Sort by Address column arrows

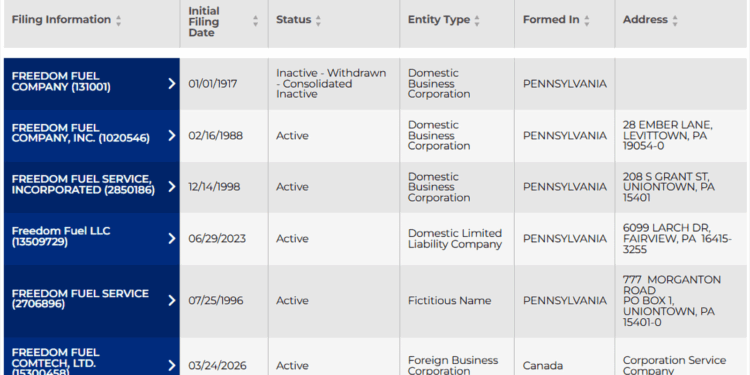(675, 20)
